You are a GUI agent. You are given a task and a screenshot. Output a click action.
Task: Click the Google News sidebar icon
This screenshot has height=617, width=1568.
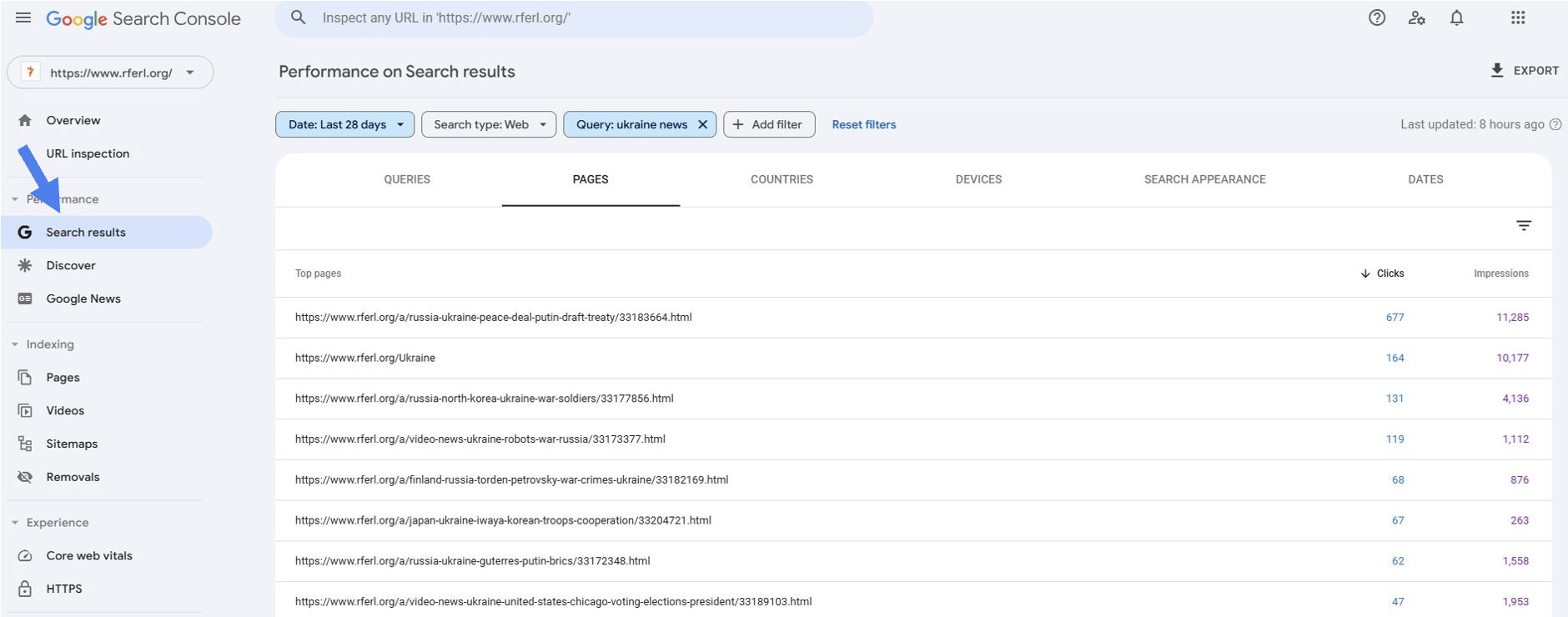[25, 298]
